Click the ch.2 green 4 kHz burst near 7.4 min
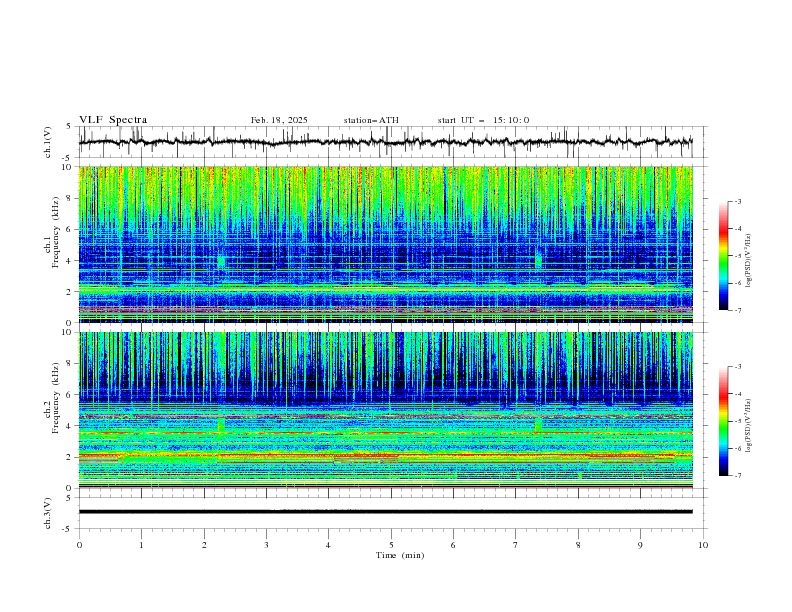 click(x=538, y=425)
